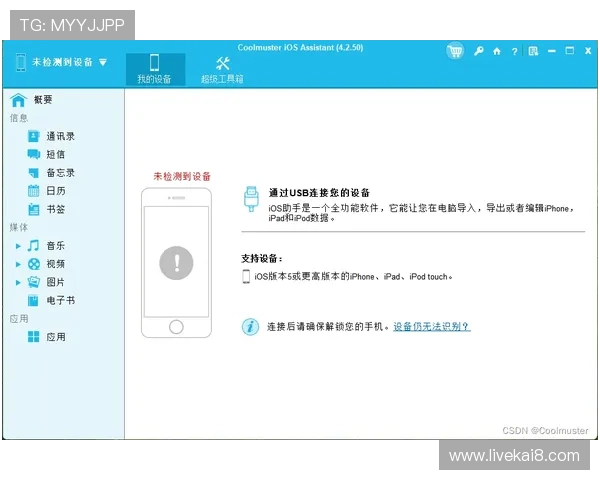Image resolution: width=600 pixels, height=480 pixels.
Task: Select 书签 in the sidebar
Action: pyautogui.click(x=55, y=209)
